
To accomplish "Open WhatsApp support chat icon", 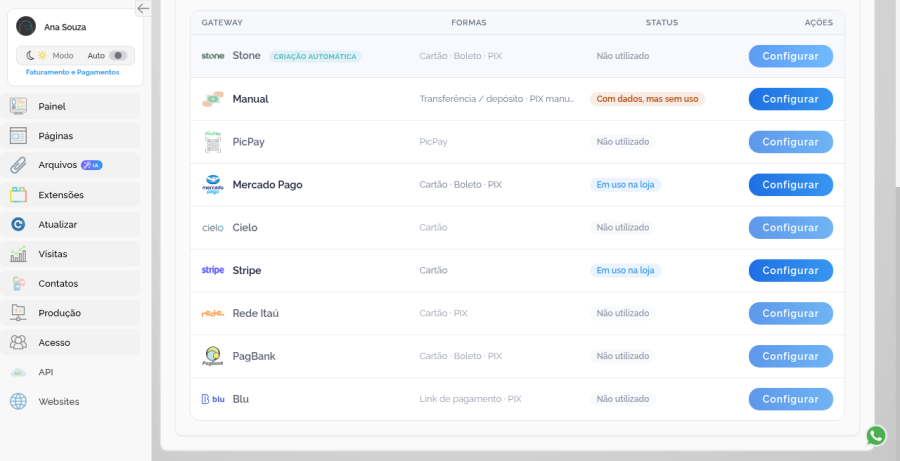I will point(876,436).
